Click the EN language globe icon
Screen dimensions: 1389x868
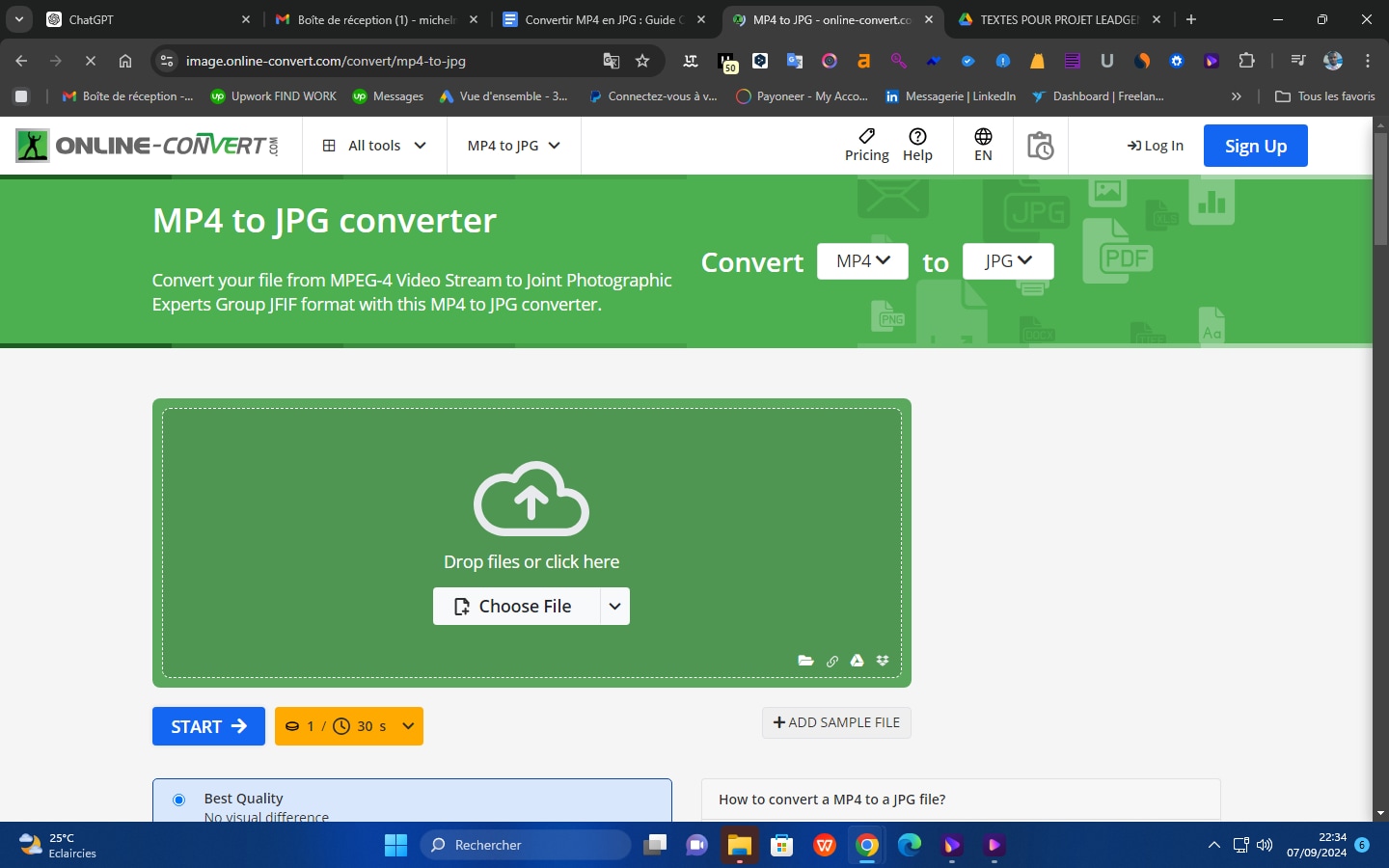pos(983,136)
